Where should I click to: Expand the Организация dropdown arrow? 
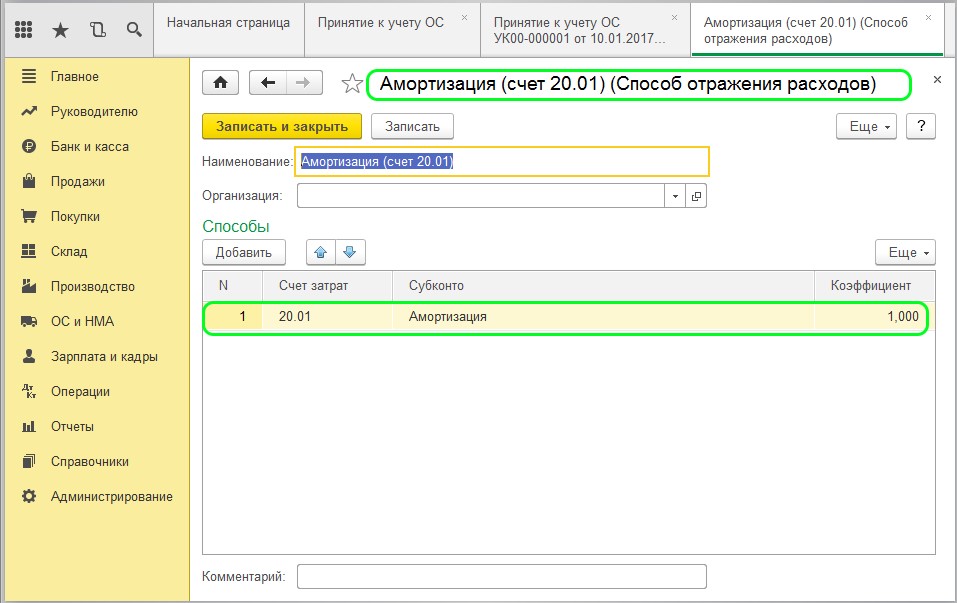click(x=675, y=197)
